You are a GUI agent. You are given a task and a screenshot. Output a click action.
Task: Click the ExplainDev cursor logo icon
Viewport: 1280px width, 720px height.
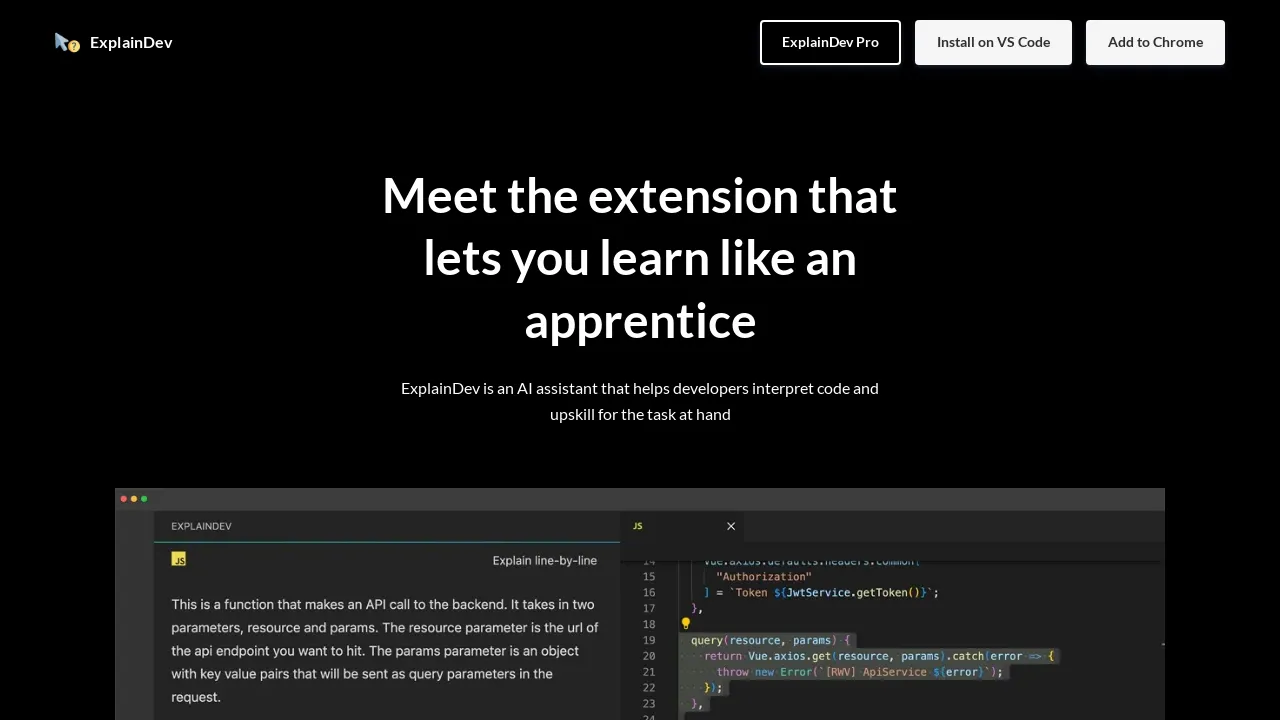(x=67, y=42)
